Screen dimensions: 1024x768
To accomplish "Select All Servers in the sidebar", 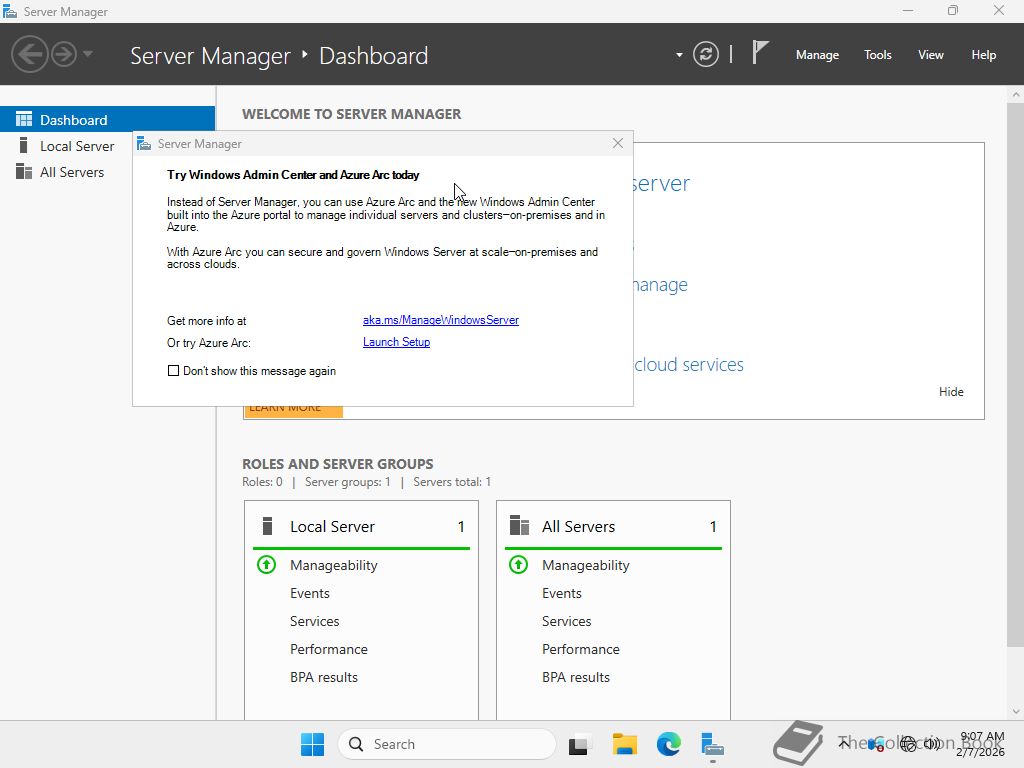I will coord(71,172).
